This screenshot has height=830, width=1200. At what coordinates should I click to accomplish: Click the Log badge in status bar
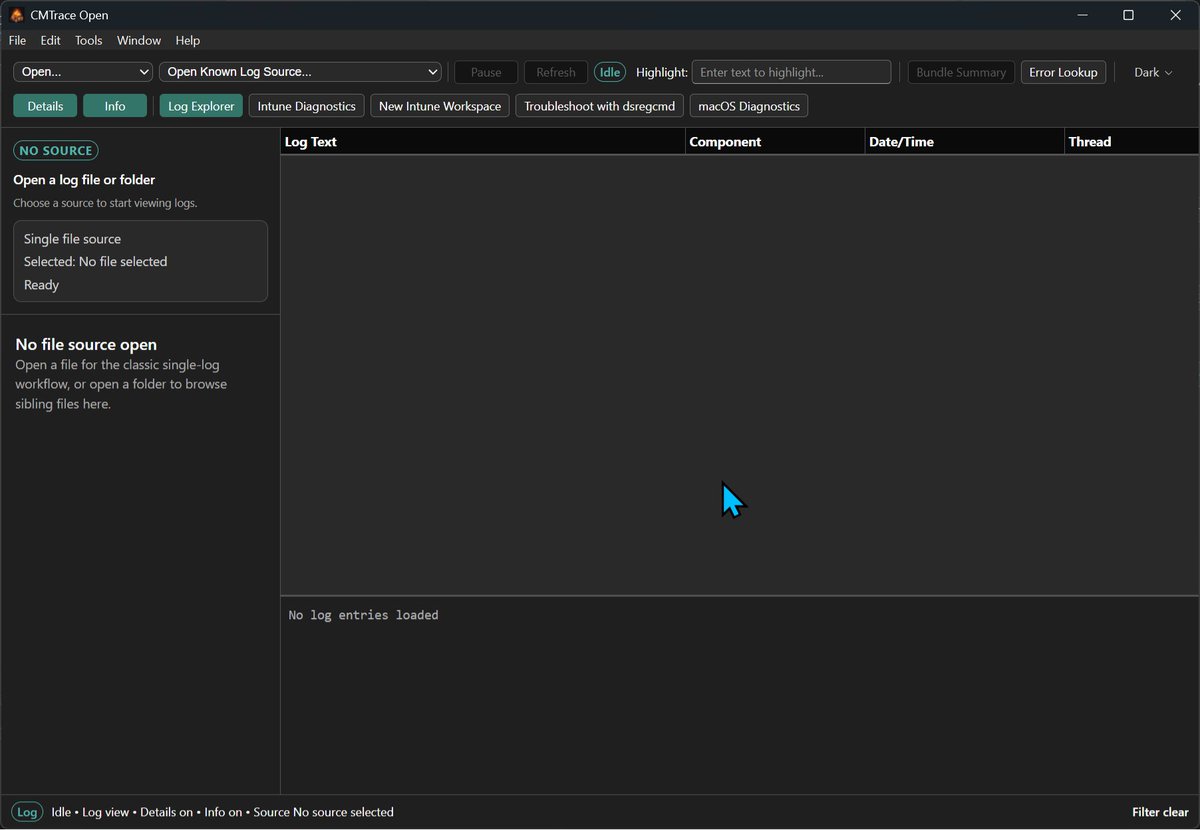tap(27, 812)
